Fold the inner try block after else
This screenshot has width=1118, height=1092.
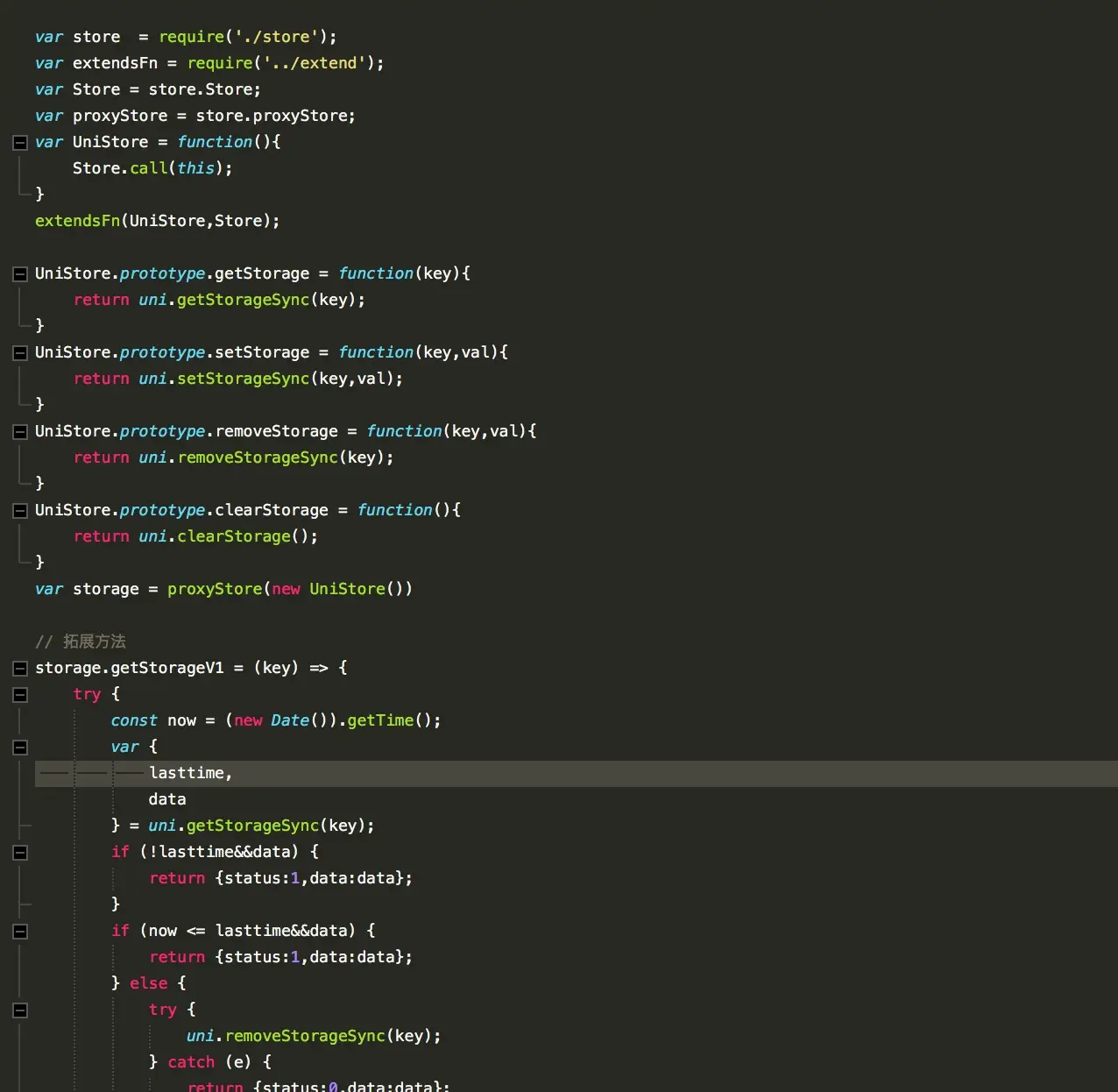(x=20, y=1010)
